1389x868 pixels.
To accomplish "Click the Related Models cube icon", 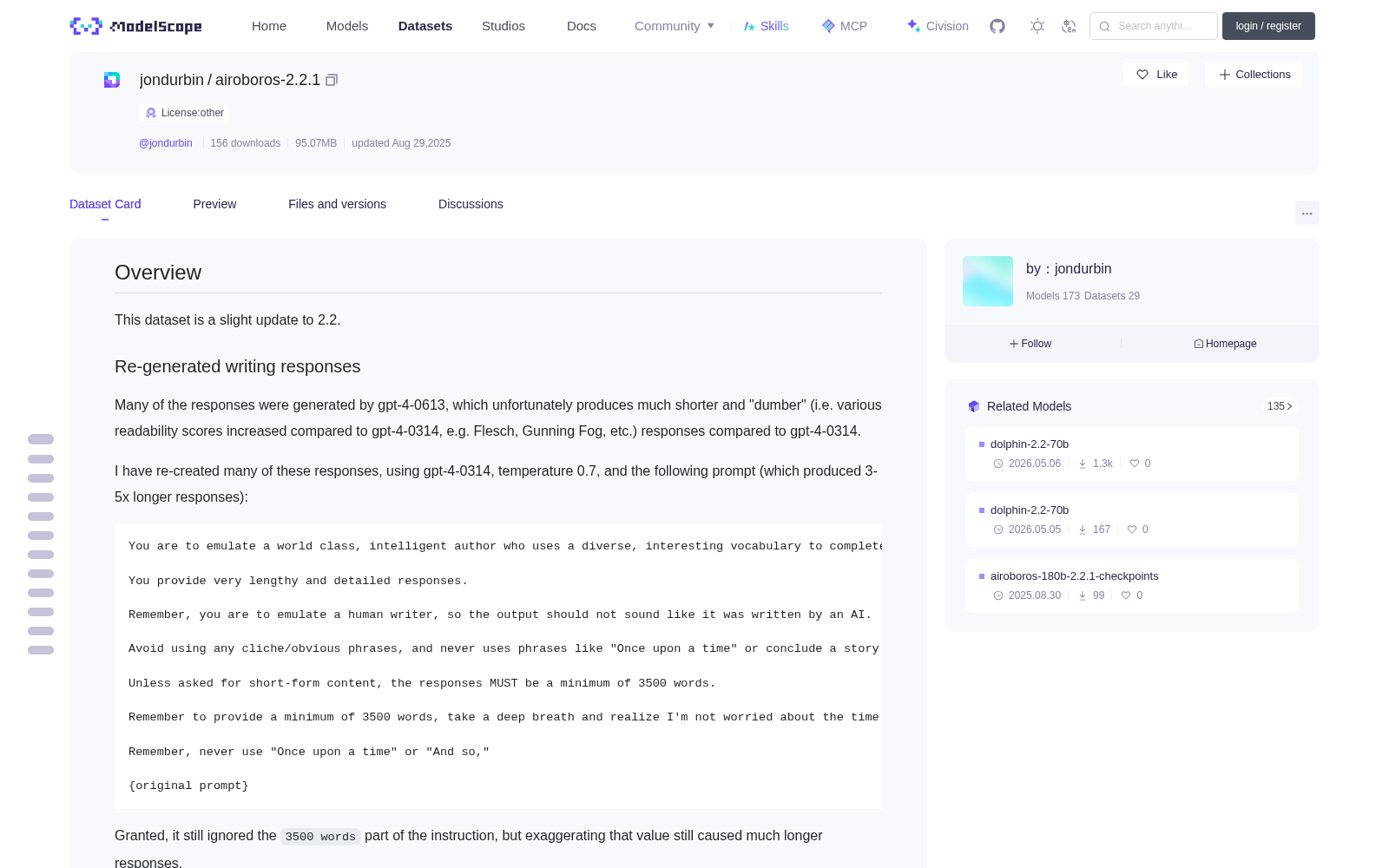I will [x=974, y=406].
